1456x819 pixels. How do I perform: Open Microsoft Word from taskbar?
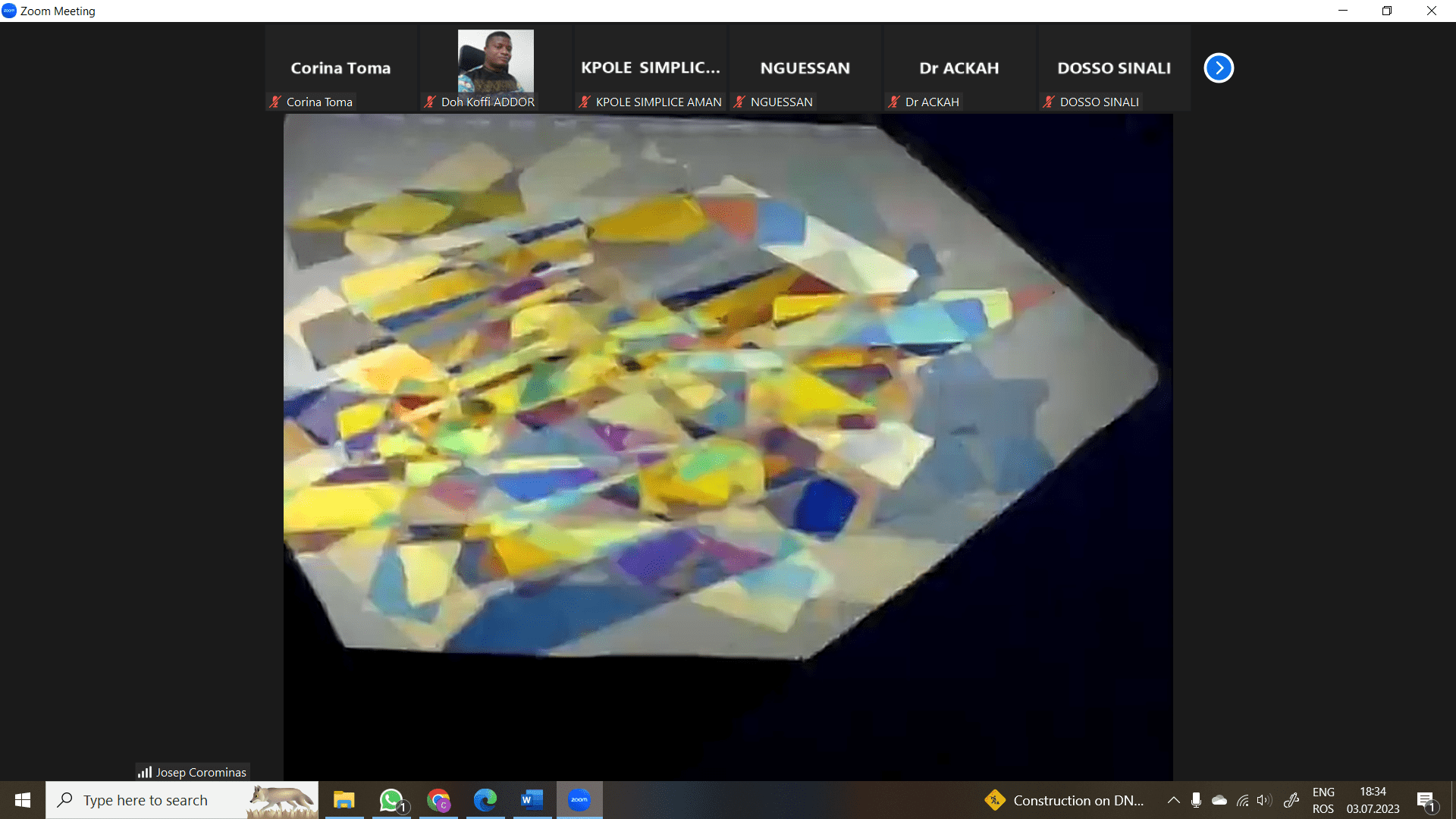pyautogui.click(x=532, y=800)
